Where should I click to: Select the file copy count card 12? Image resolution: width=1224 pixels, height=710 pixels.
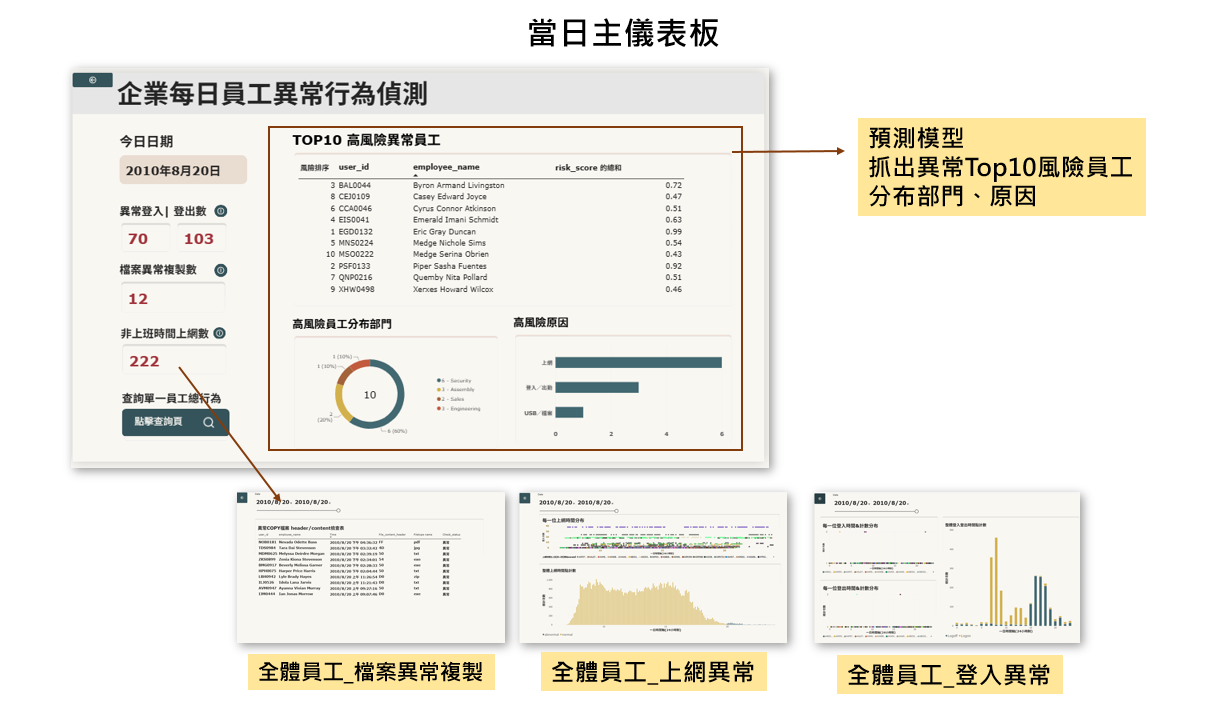coord(173,298)
